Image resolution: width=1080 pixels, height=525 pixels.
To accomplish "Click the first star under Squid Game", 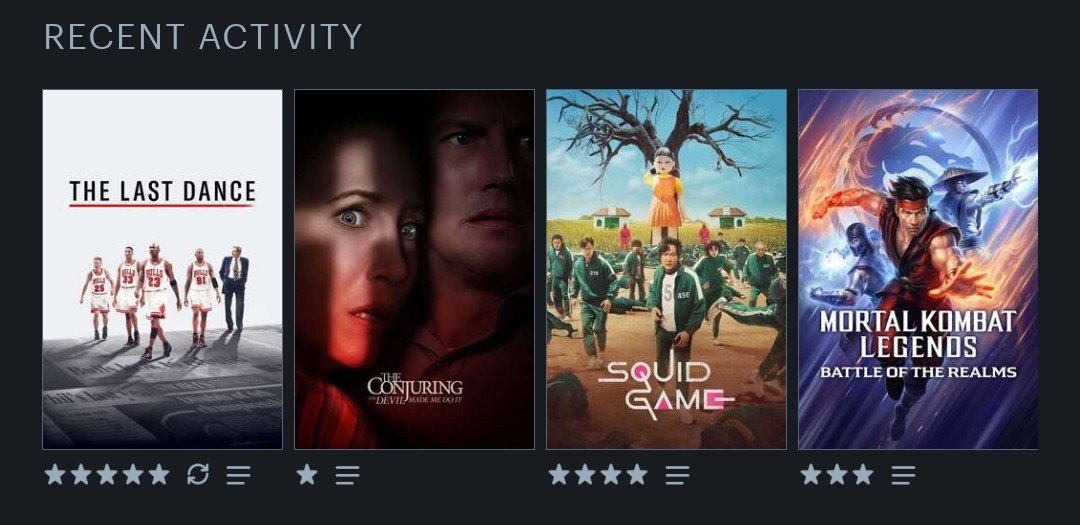I will (x=559, y=474).
